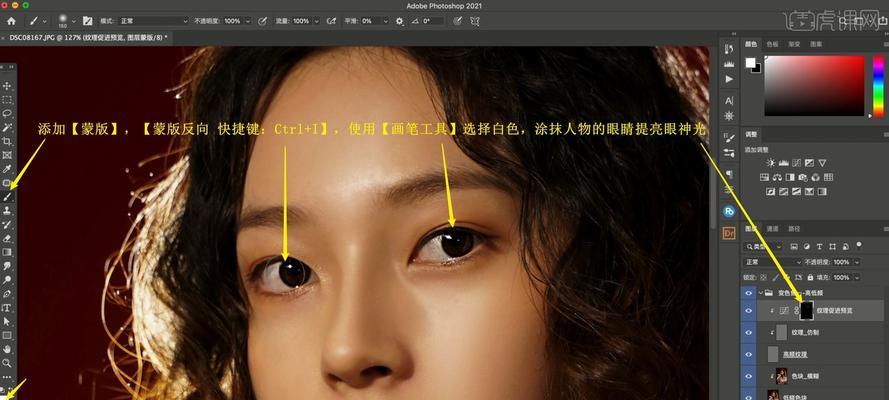This screenshot has width=889, height=400.
Task: Enable airbrush-style build-up
Action: click(x=332, y=21)
